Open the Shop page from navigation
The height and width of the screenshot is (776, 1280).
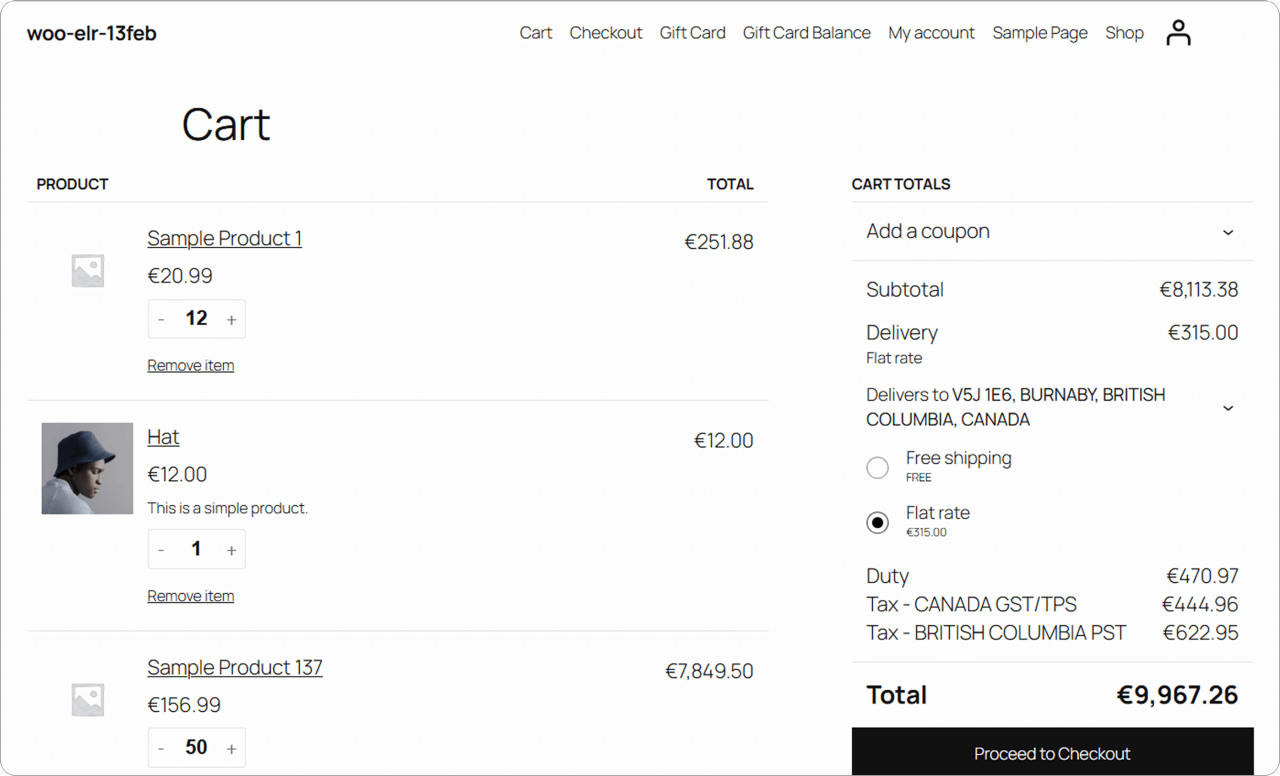coord(1124,32)
